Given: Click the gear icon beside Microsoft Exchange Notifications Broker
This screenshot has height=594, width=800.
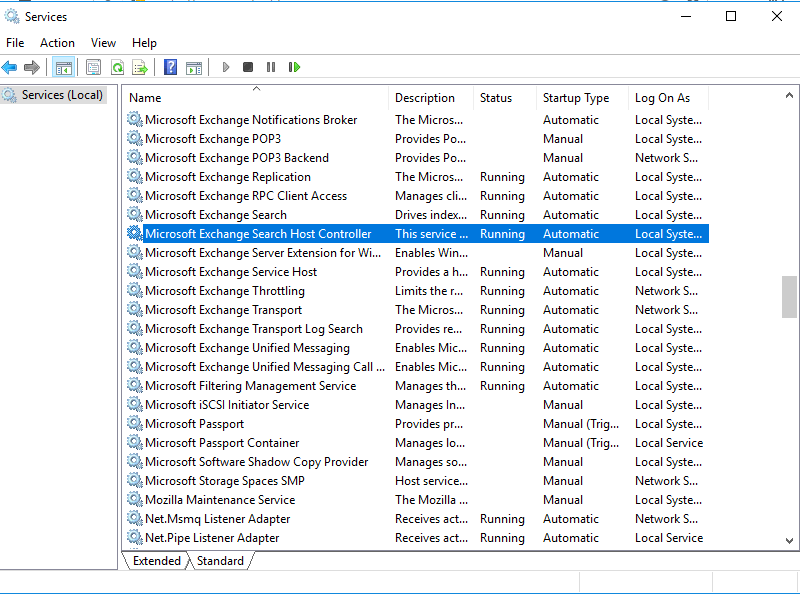Looking at the screenshot, I should (135, 119).
